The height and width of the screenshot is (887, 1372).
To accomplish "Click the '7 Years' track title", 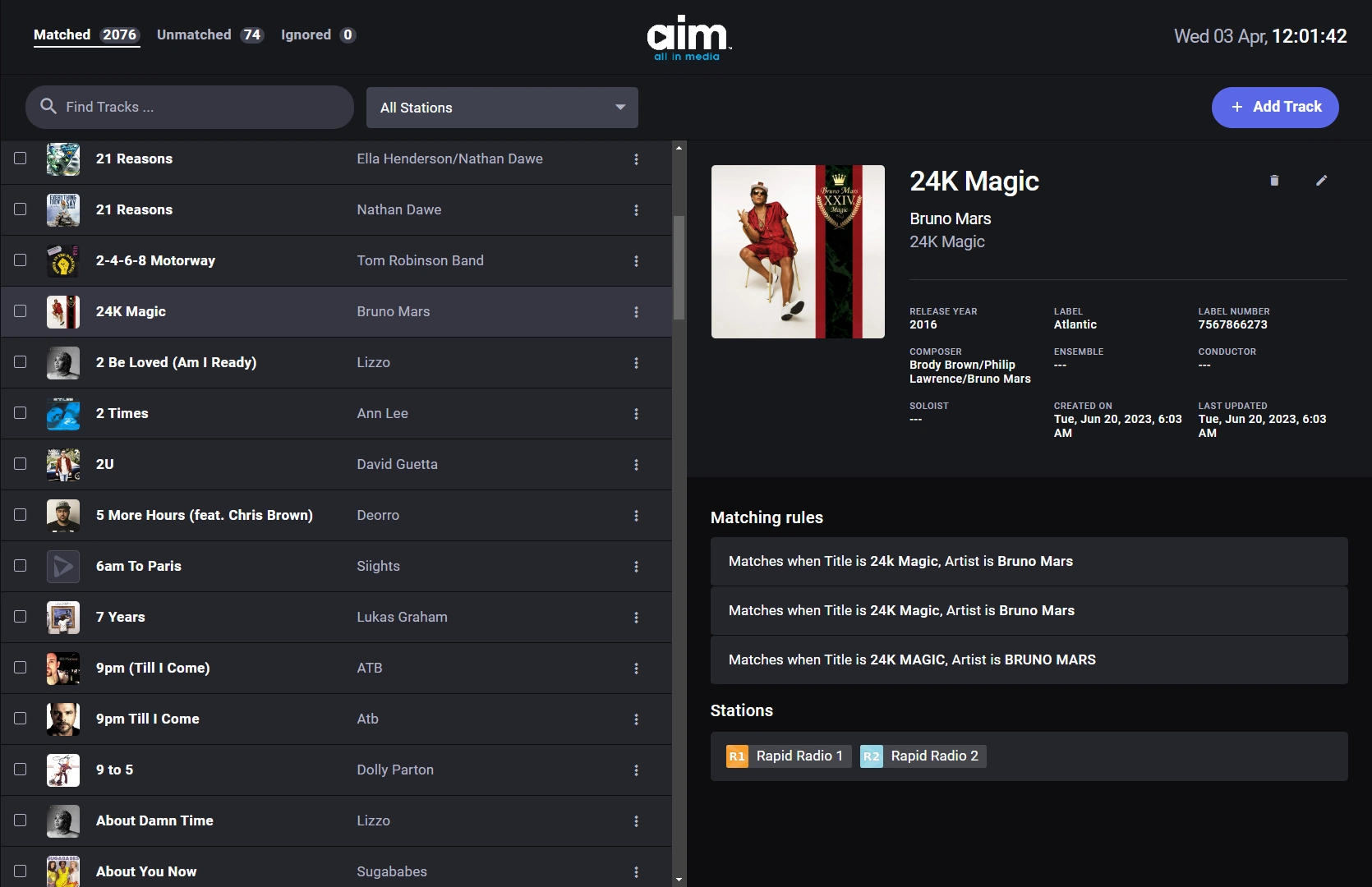I will point(121,618).
